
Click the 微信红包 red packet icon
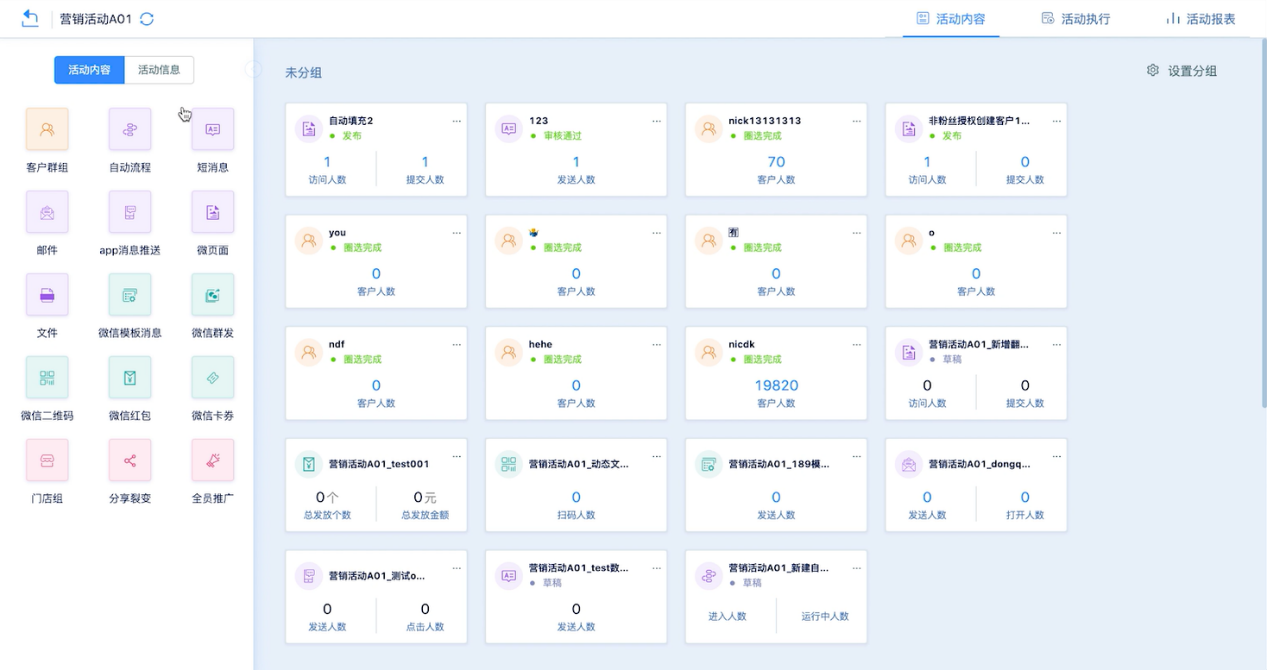tap(130, 377)
